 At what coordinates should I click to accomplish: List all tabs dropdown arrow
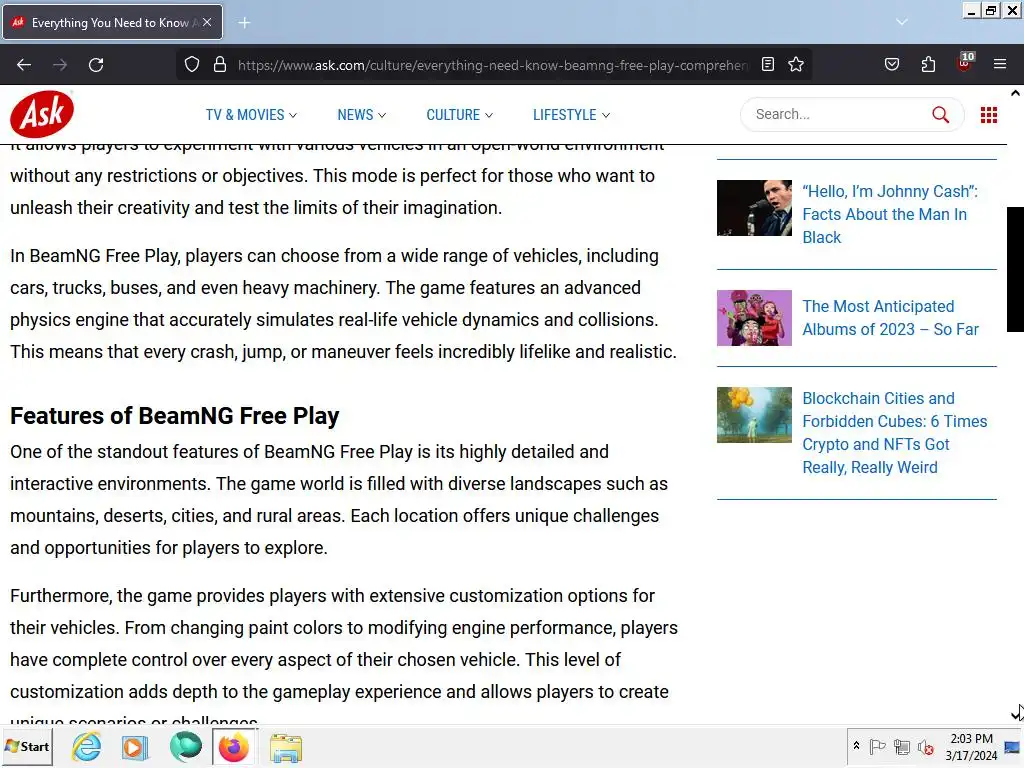902,22
